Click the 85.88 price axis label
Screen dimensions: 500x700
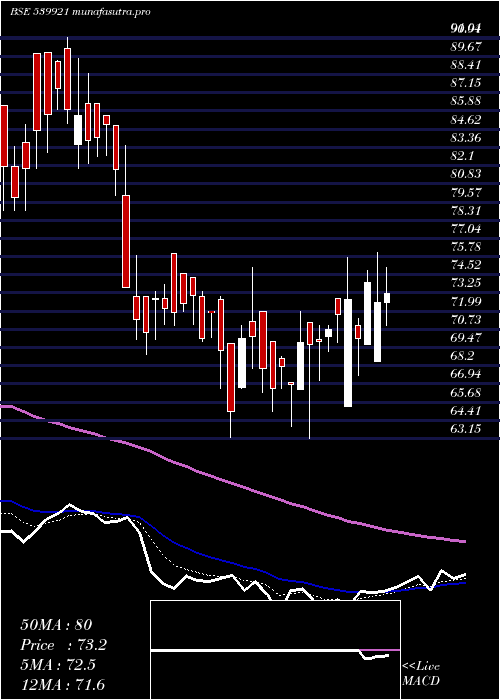[465, 101]
